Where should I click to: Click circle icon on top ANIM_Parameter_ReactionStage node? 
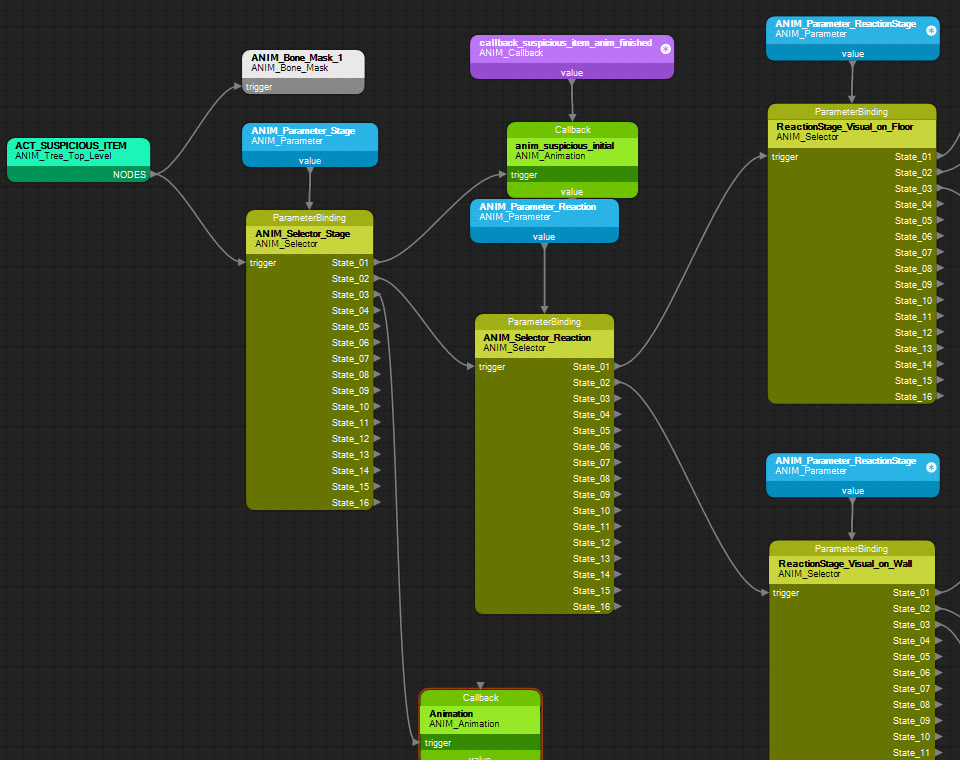click(x=931, y=31)
